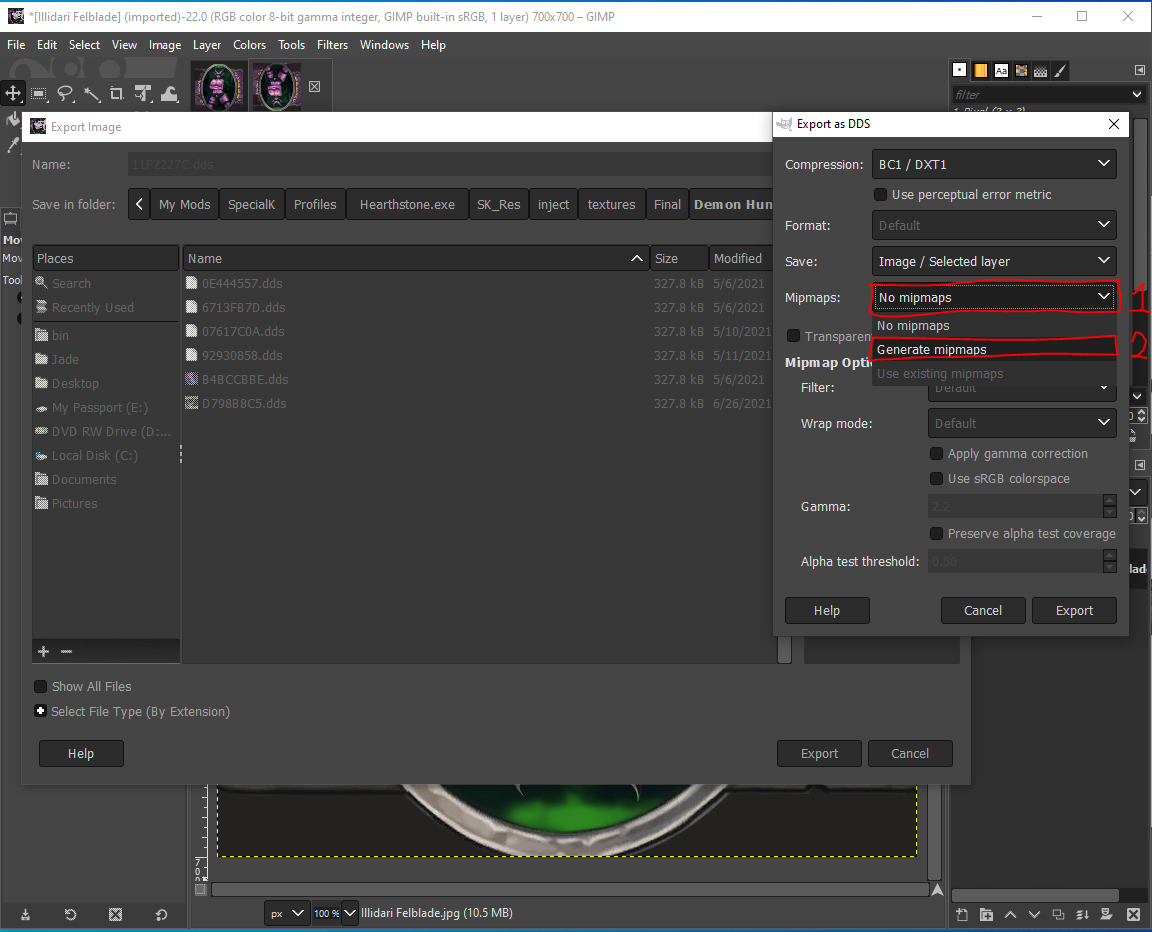Open the Compression dropdown showing BC1/DXT1
The height and width of the screenshot is (932, 1152).
[993, 164]
